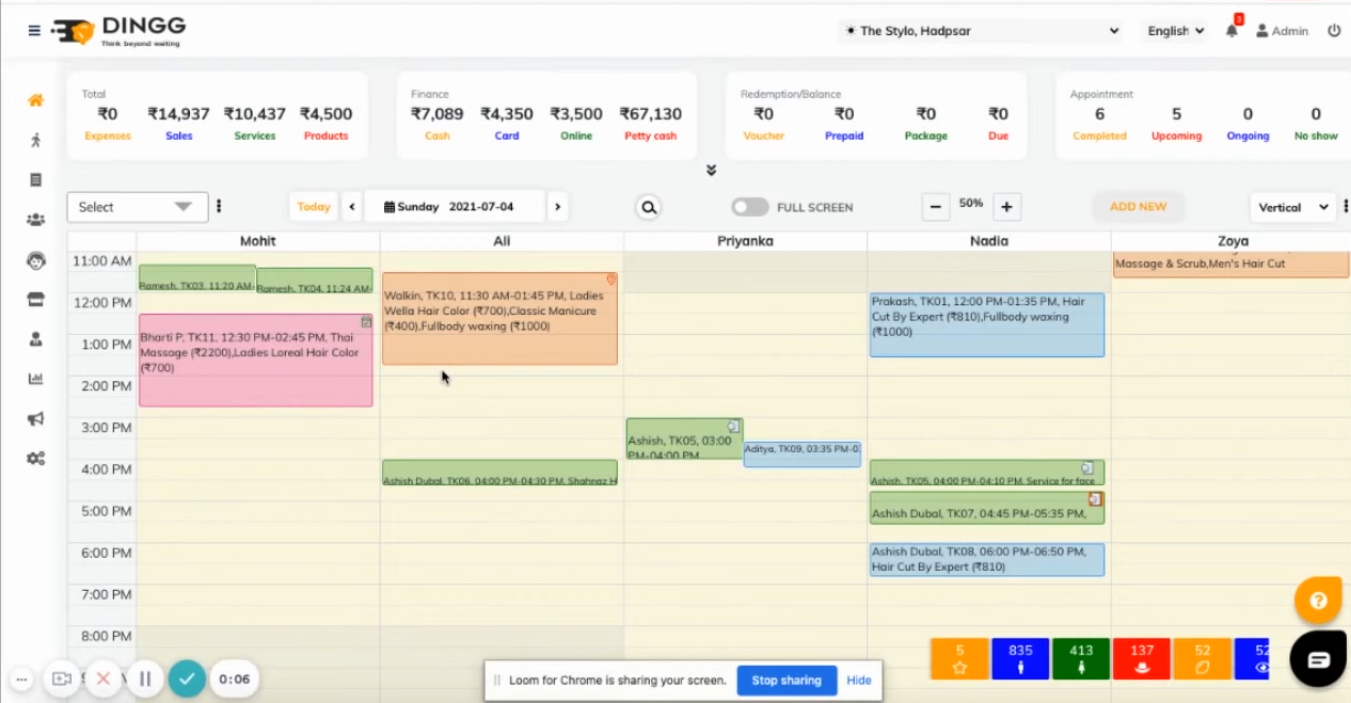Increase calendar zoom with plus button
1351x703 pixels.
pos(1007,207)
